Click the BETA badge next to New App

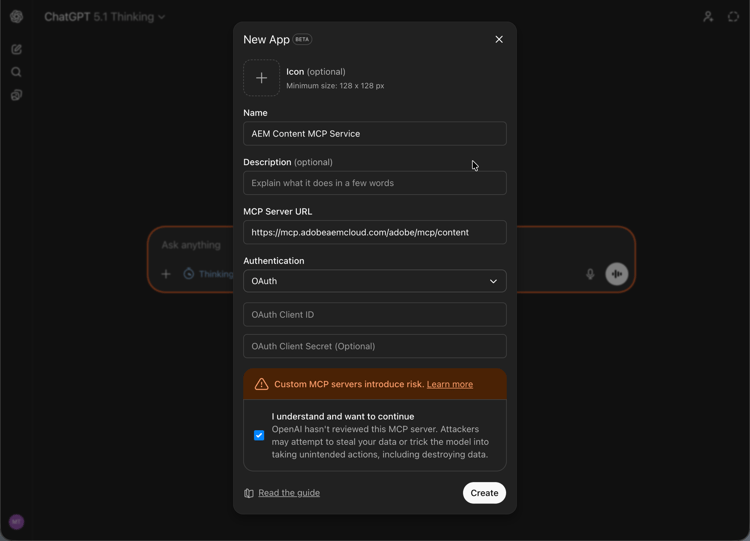(x=302, y=39)
